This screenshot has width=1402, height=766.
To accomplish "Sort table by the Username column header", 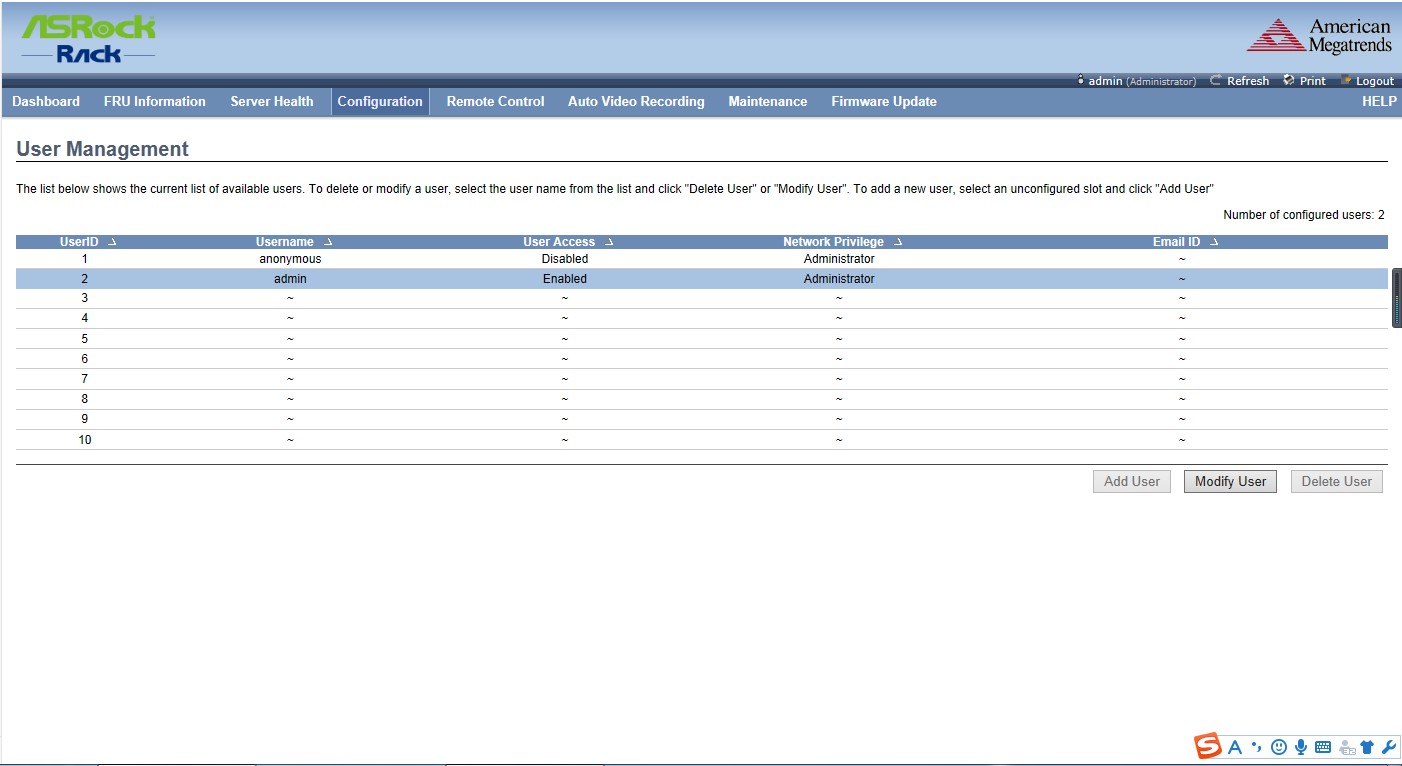I will pos(293,242).
